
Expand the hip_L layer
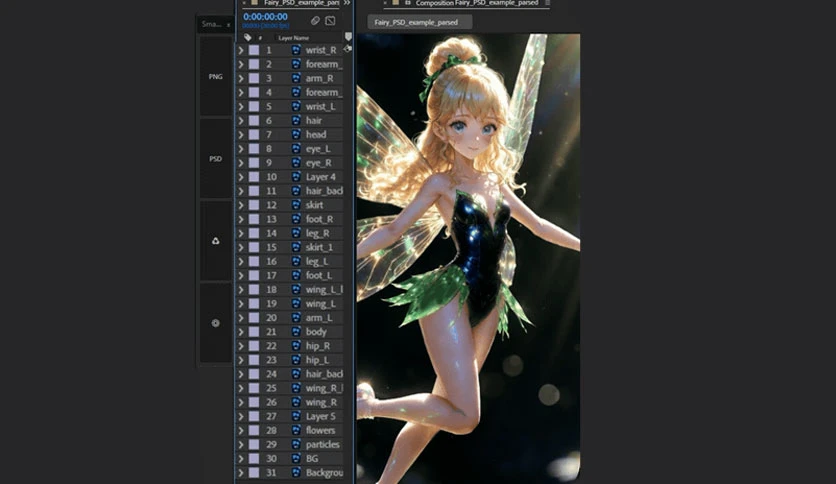tap(240, 360)
